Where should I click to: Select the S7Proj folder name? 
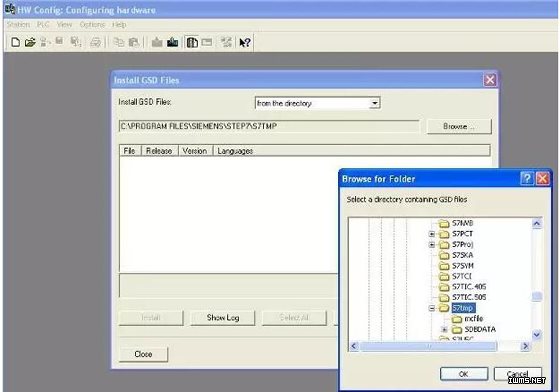click(463, 245)
